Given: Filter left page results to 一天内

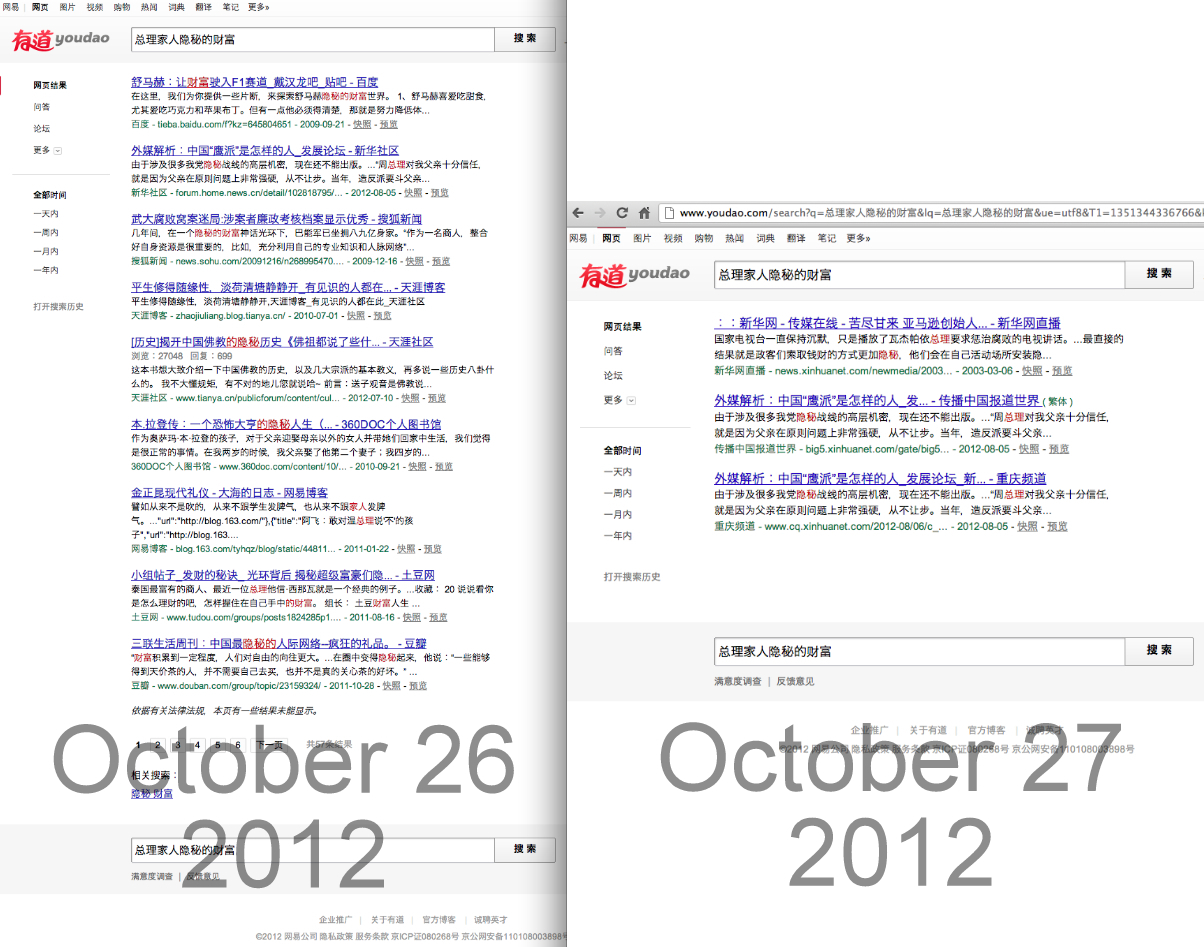Looking at the screenshot, I should coord(45,214).
